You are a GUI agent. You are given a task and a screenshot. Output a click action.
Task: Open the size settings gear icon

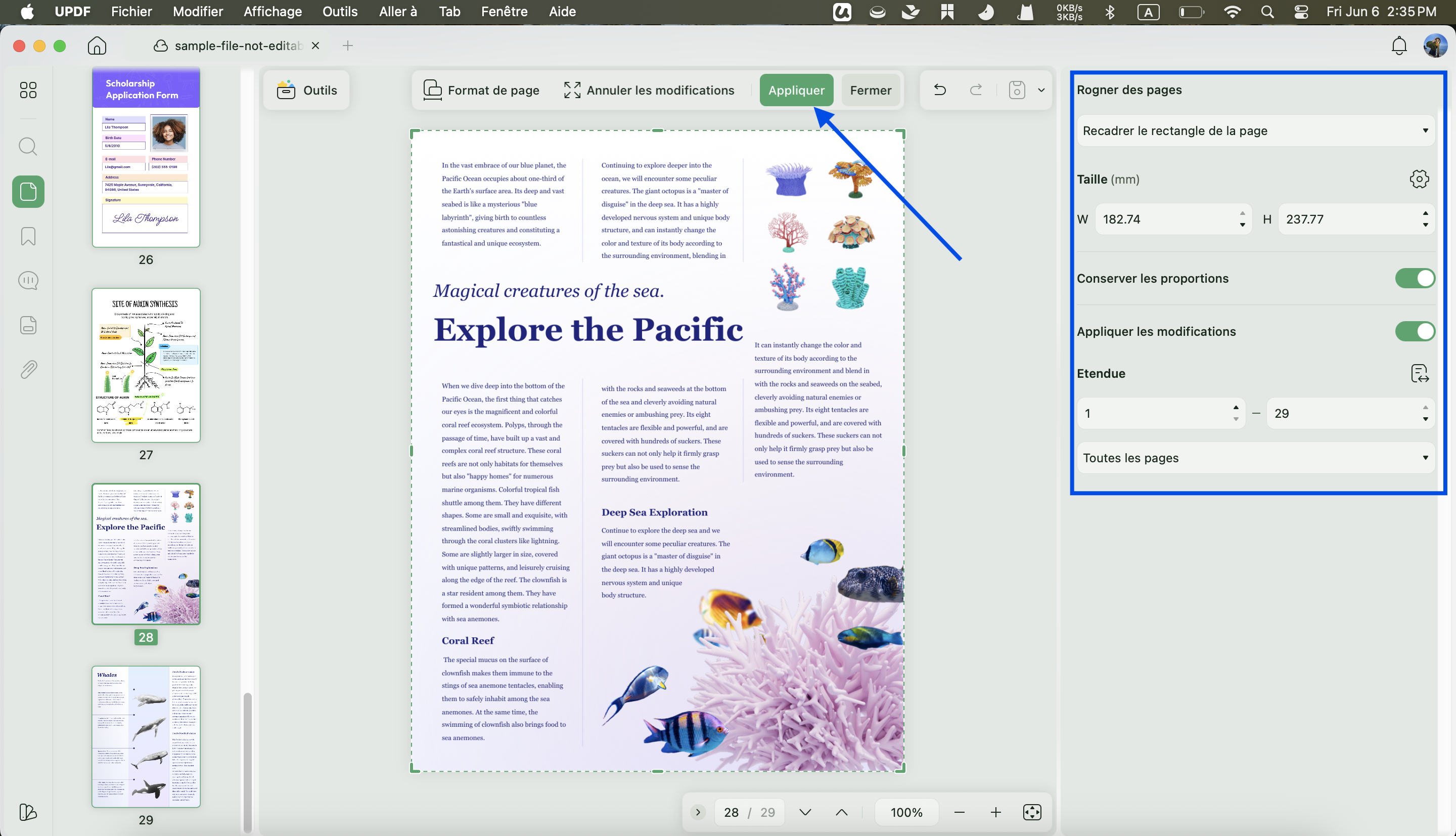click(1419, 179)
